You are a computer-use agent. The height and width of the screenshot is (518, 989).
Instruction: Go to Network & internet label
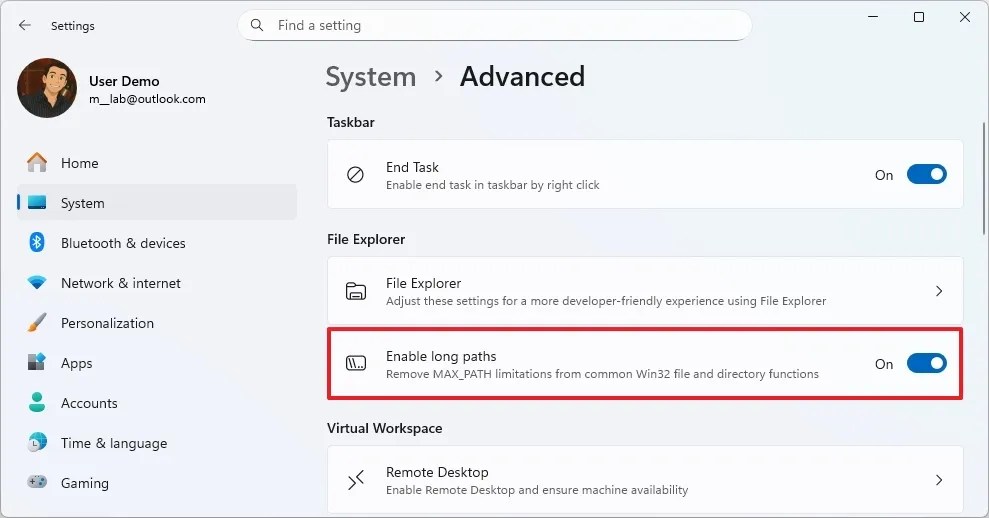tap(120, 283)
